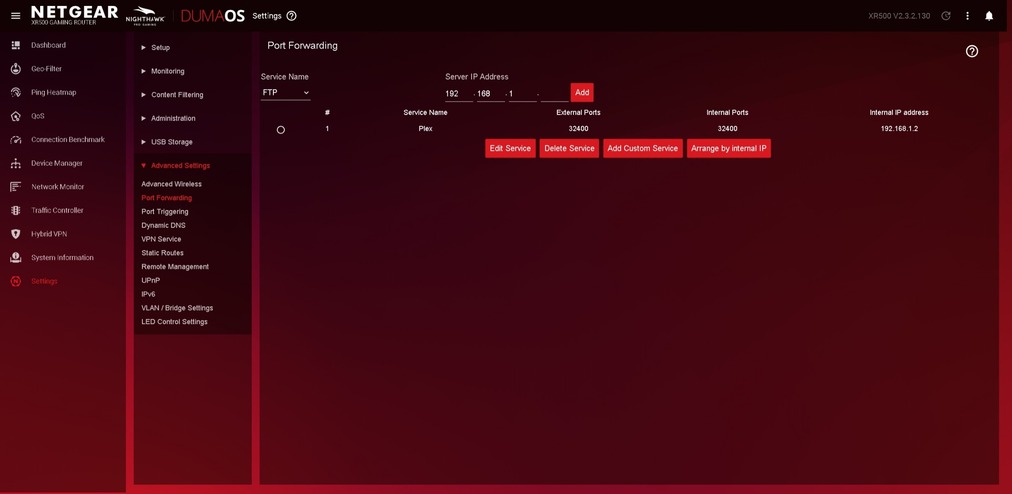Click the Nighthawk Pro Gaming logo

coord(146,15)
